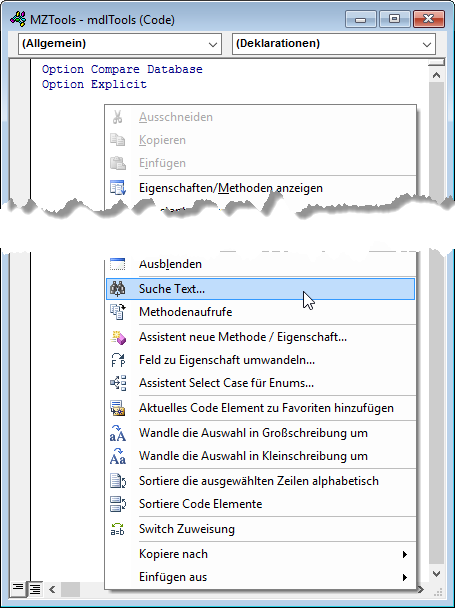Choose Wandle die Auswahl in Kleinschreibung um
The height and width of the screenshot is (608, 455).
tap(260, 456)
